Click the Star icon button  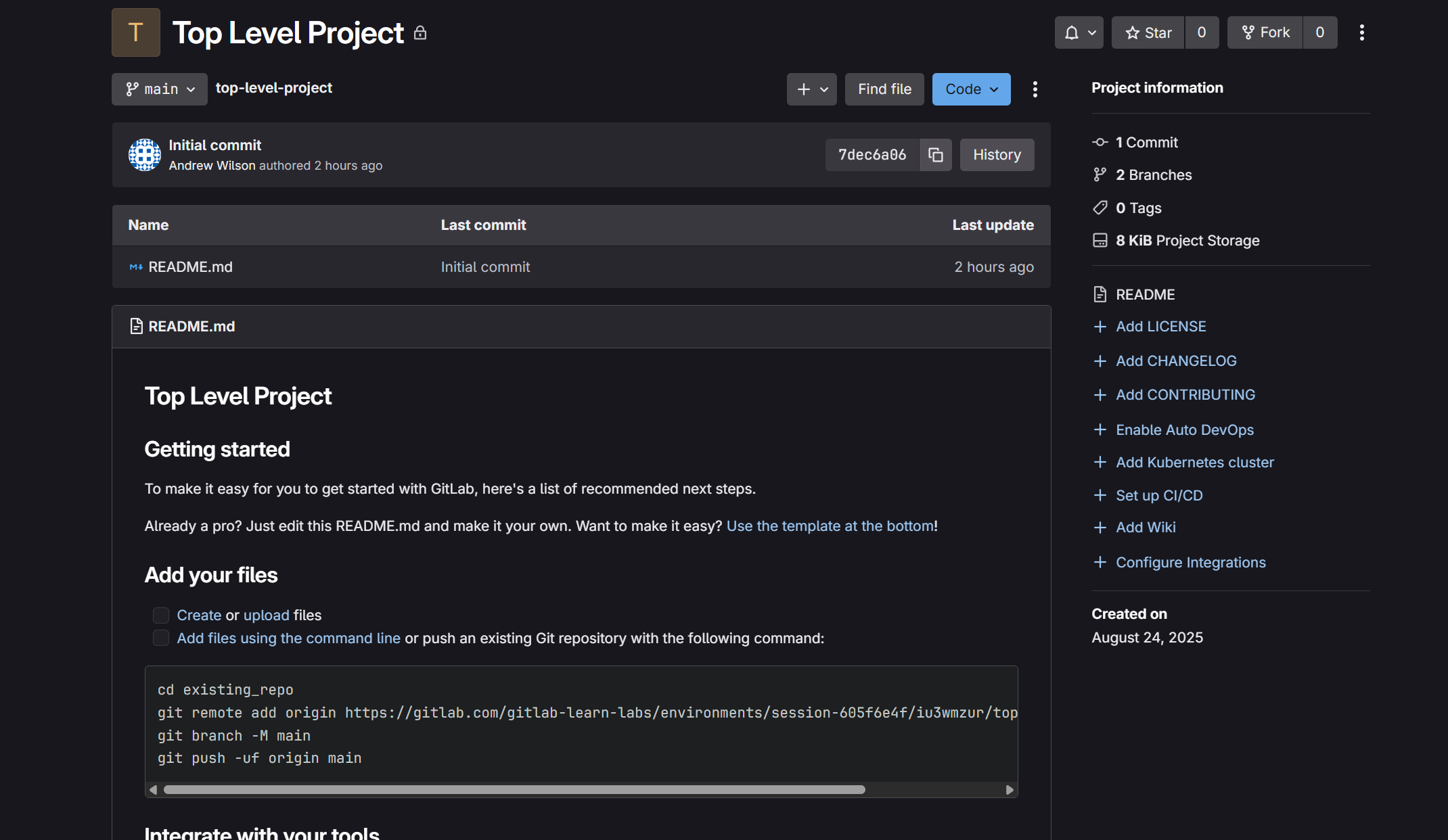1148,32
